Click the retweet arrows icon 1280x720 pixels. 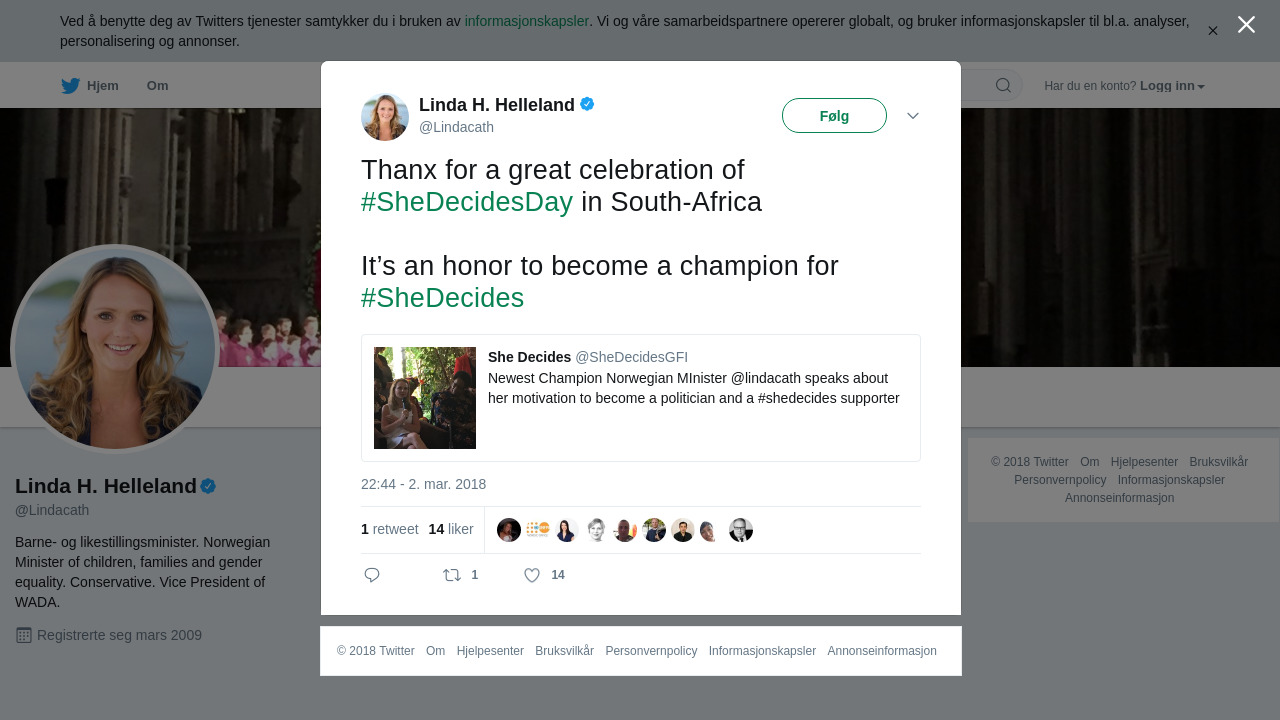[452, 575]
